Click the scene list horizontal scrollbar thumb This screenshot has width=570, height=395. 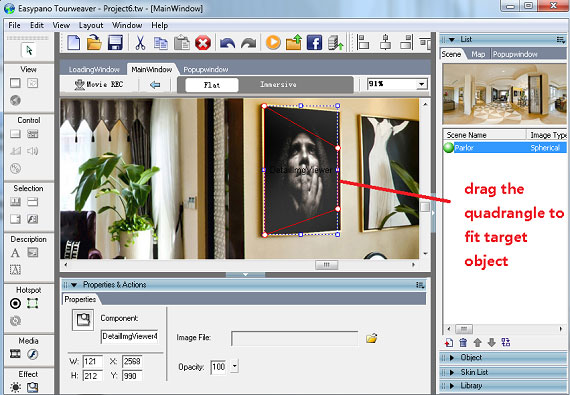[464, 329]
